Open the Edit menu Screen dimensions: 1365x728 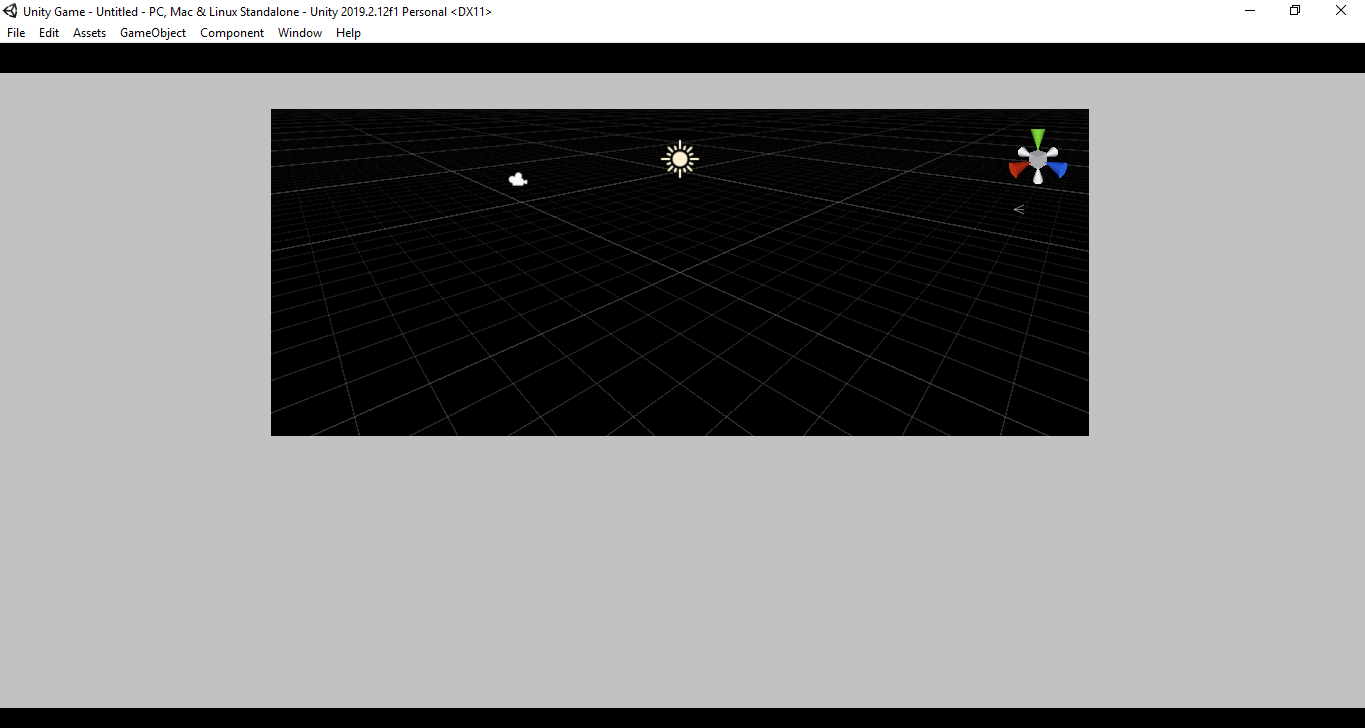tap(49, 33)
